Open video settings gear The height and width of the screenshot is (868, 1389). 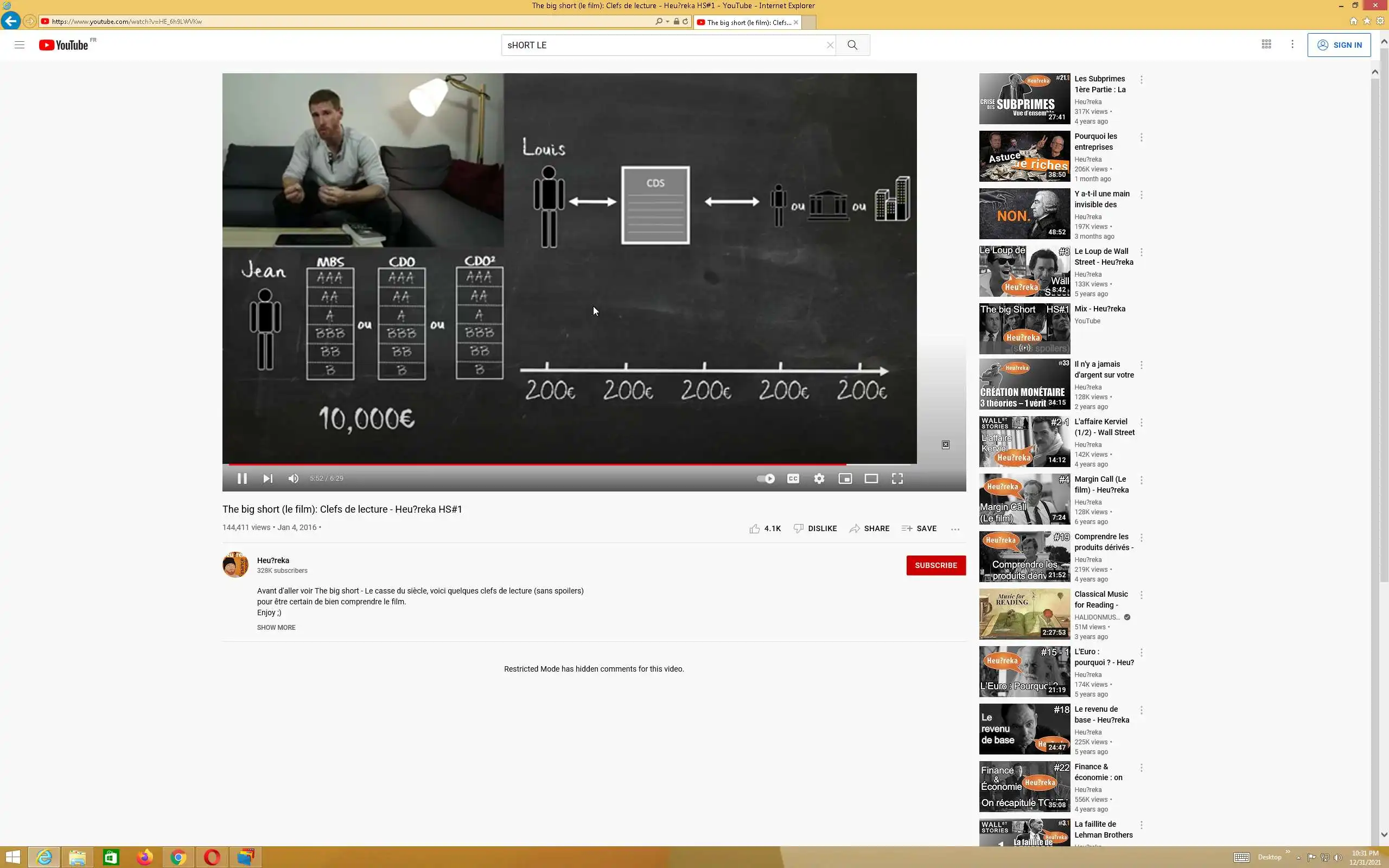coord(819,478)
